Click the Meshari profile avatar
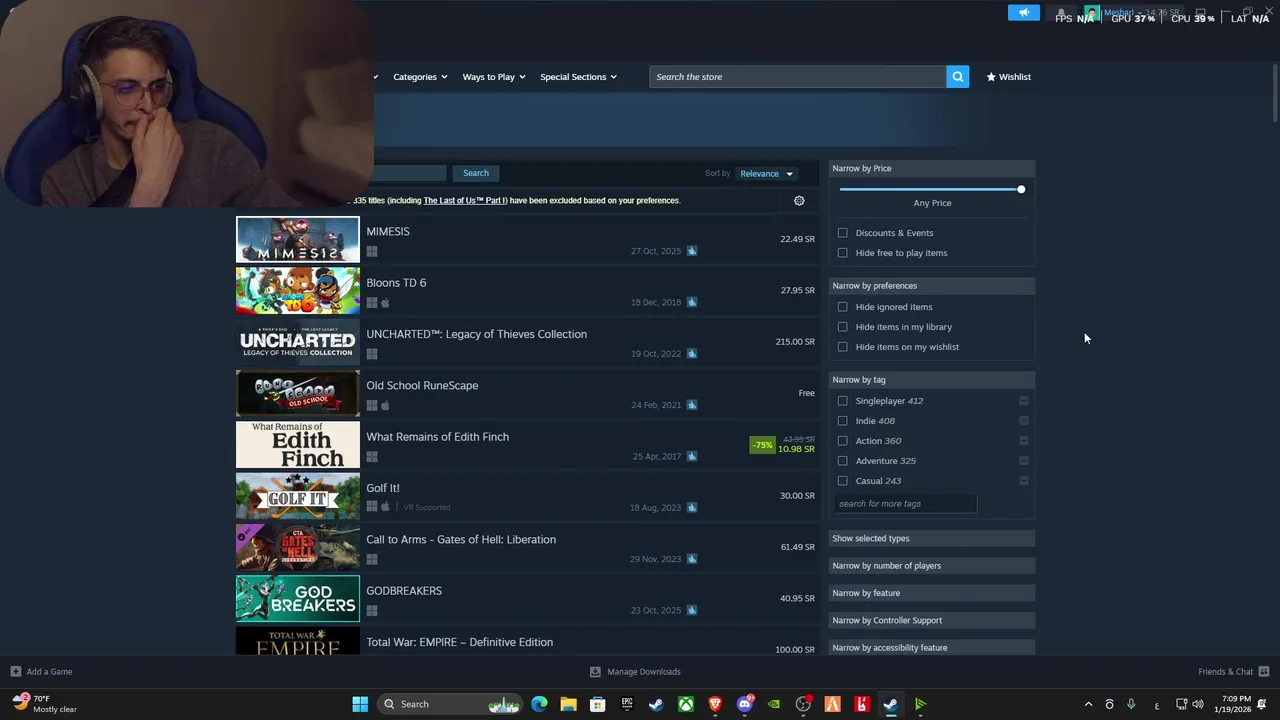Image resolution: width=1280 pixels, height=720 pixels. (x=1092, y=13)
